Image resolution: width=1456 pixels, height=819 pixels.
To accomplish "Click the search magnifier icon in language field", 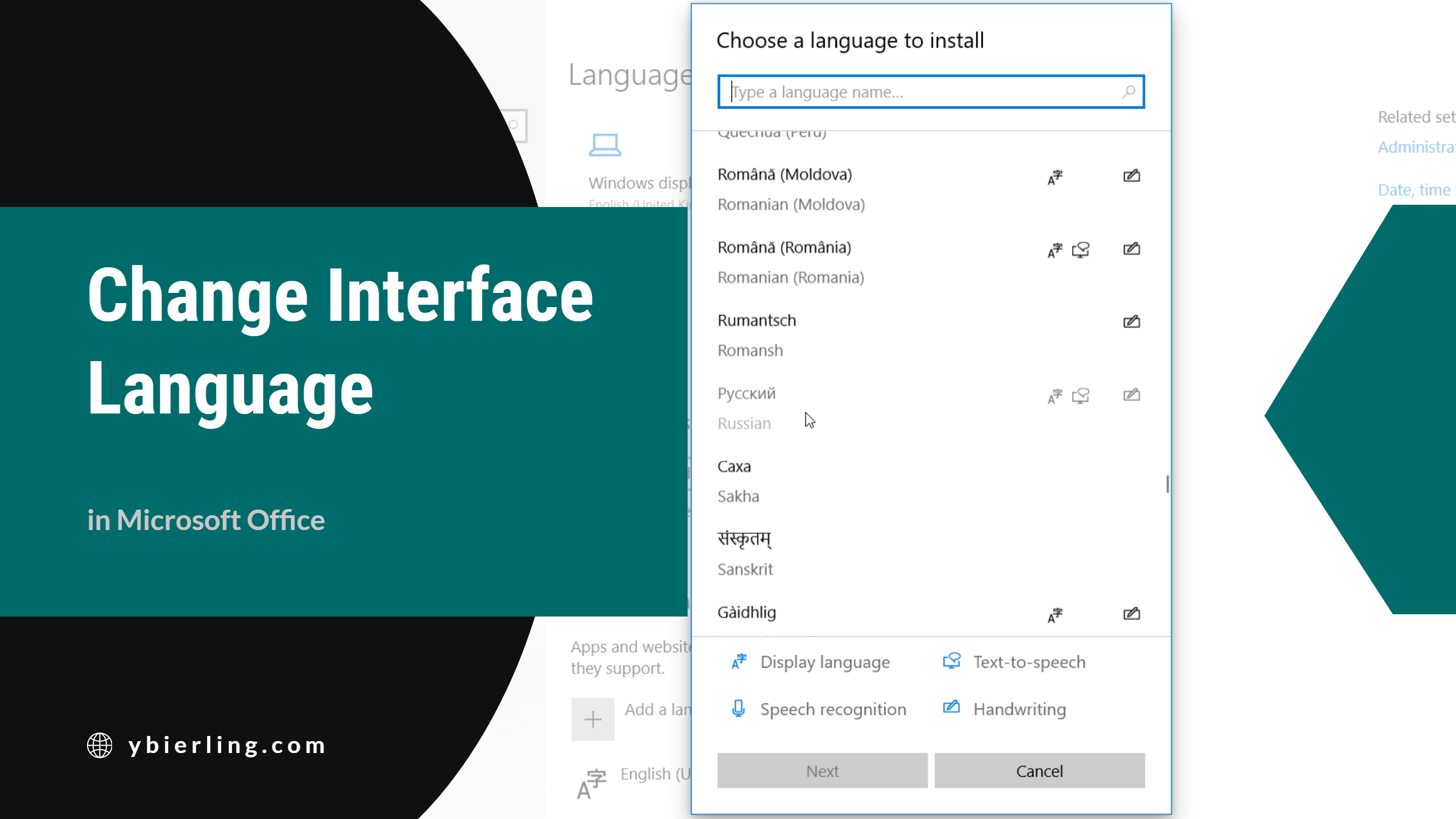I will tap(1128, 92).
